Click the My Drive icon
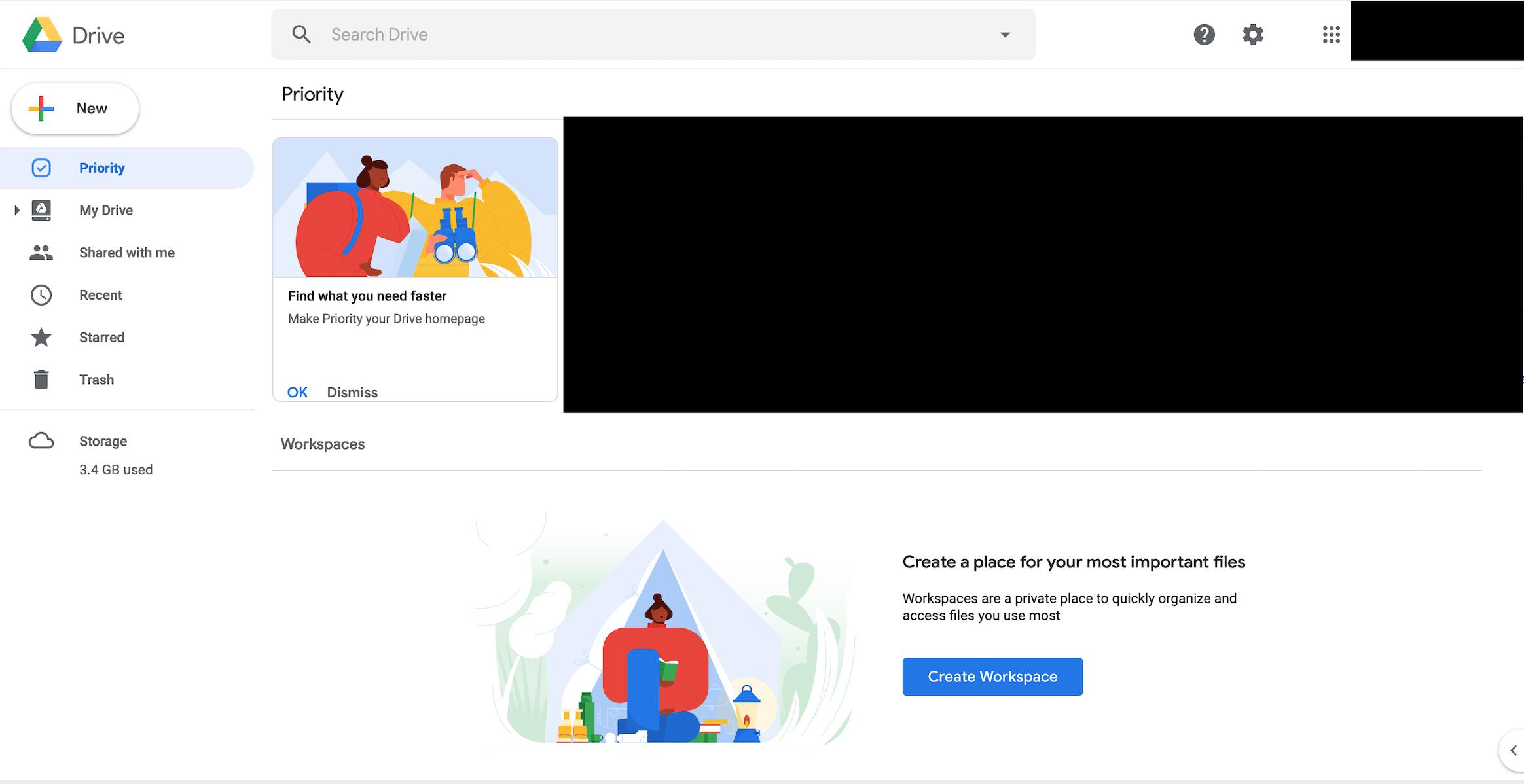1524x784 pixels. click(41, 209)
